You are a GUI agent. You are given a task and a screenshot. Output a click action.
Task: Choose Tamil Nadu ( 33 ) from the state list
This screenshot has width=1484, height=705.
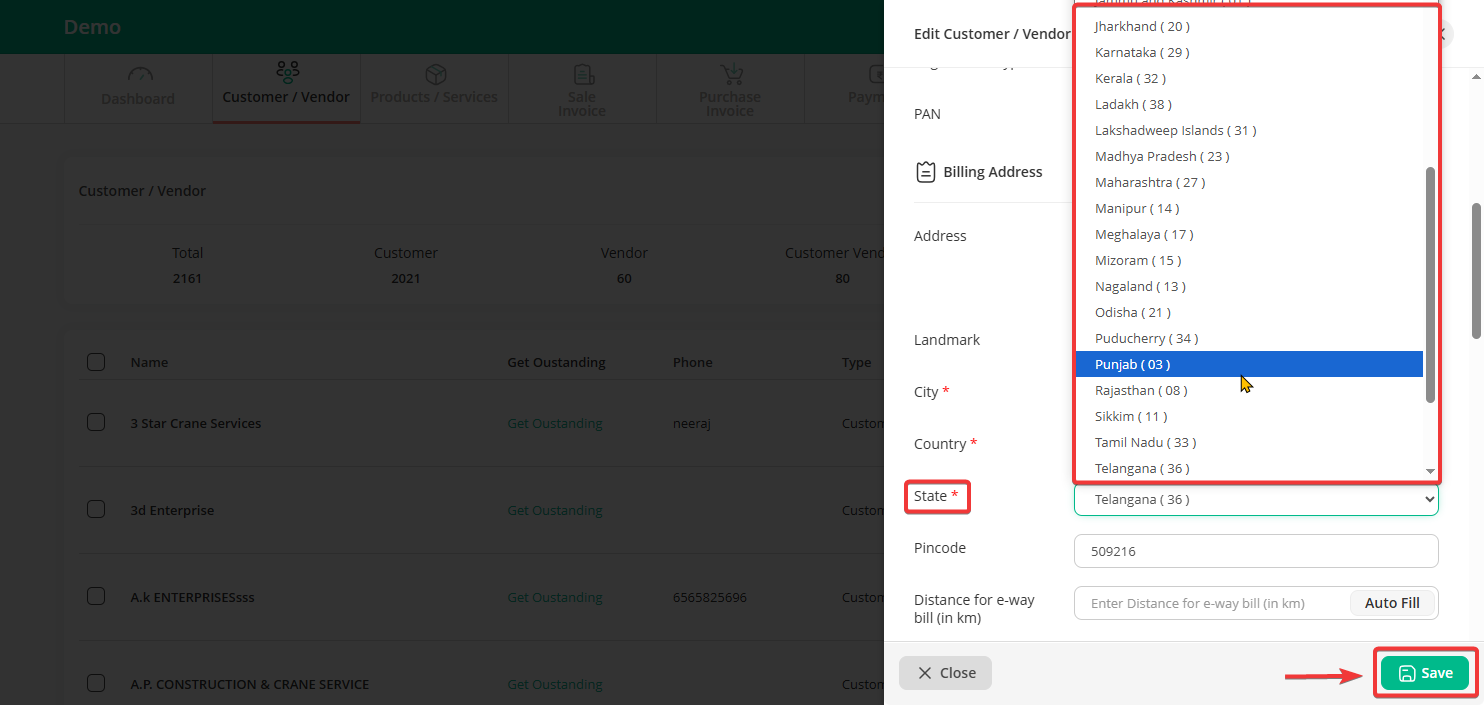click(x=1249, y=442)
